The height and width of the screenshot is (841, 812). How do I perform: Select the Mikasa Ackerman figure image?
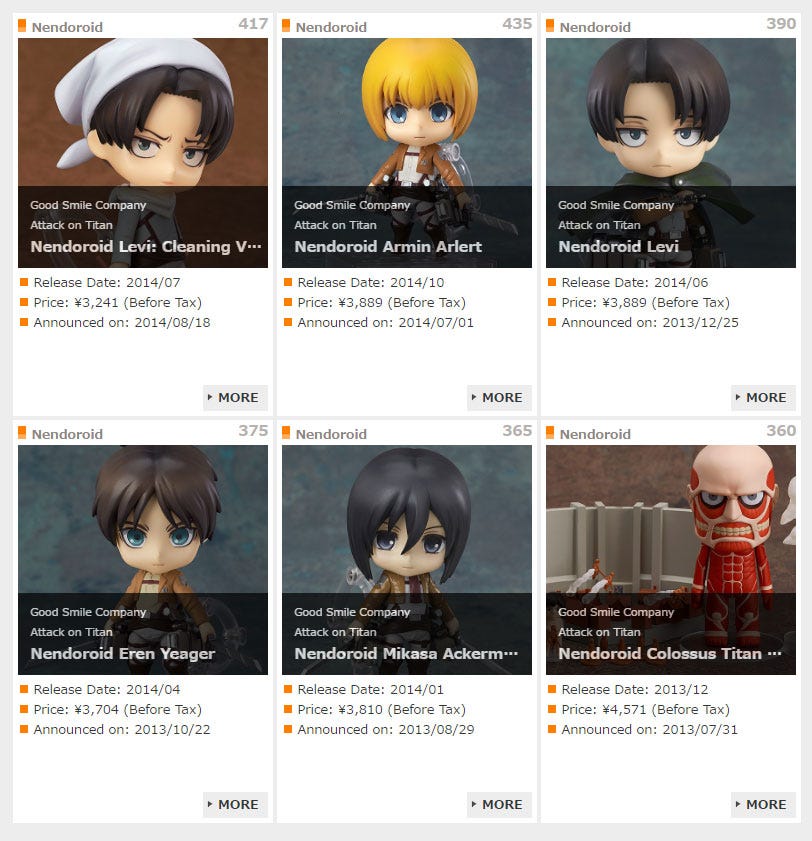coord(407,560)
